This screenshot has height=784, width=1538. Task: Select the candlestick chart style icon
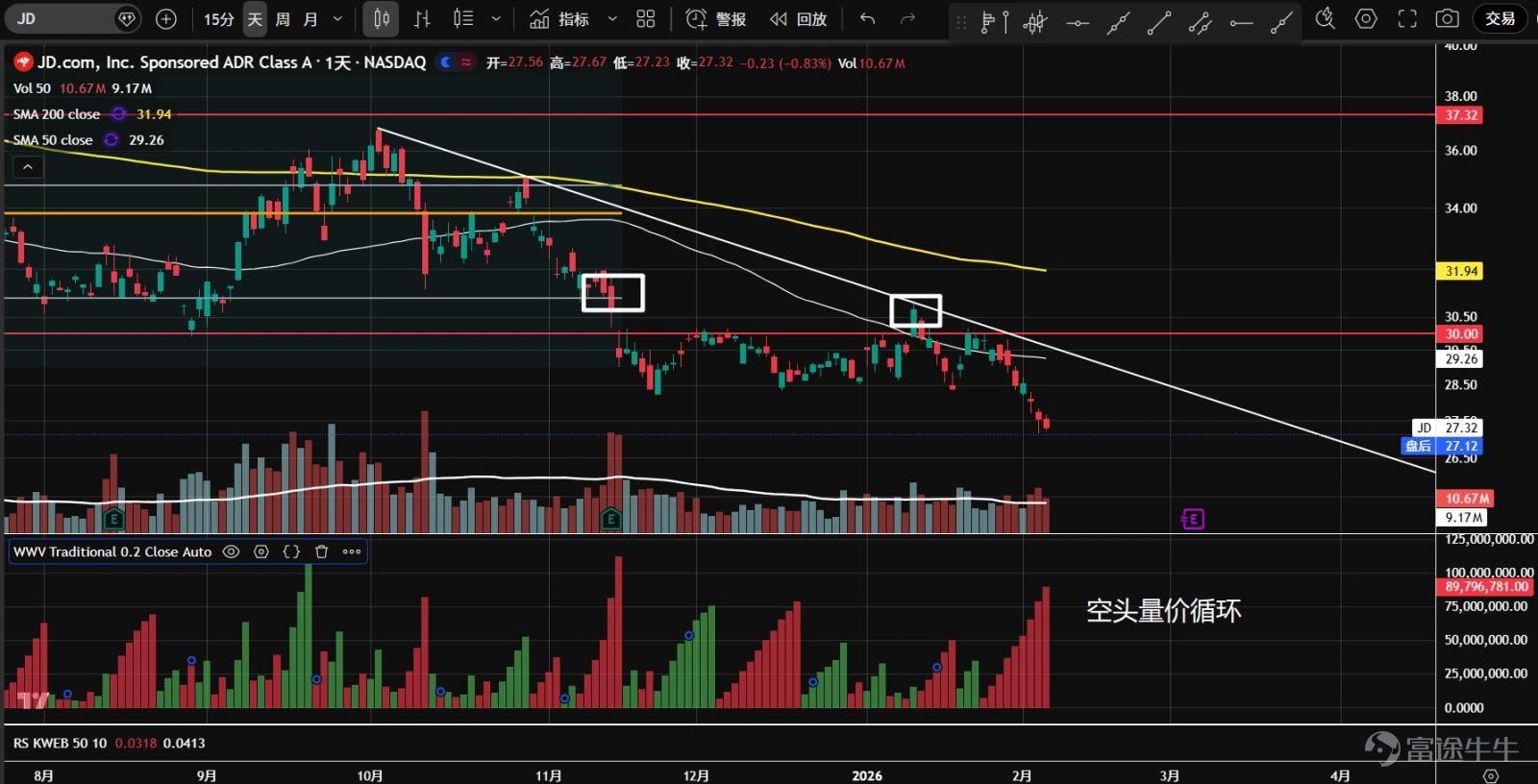pyautogui.click(x=382, y=18)
